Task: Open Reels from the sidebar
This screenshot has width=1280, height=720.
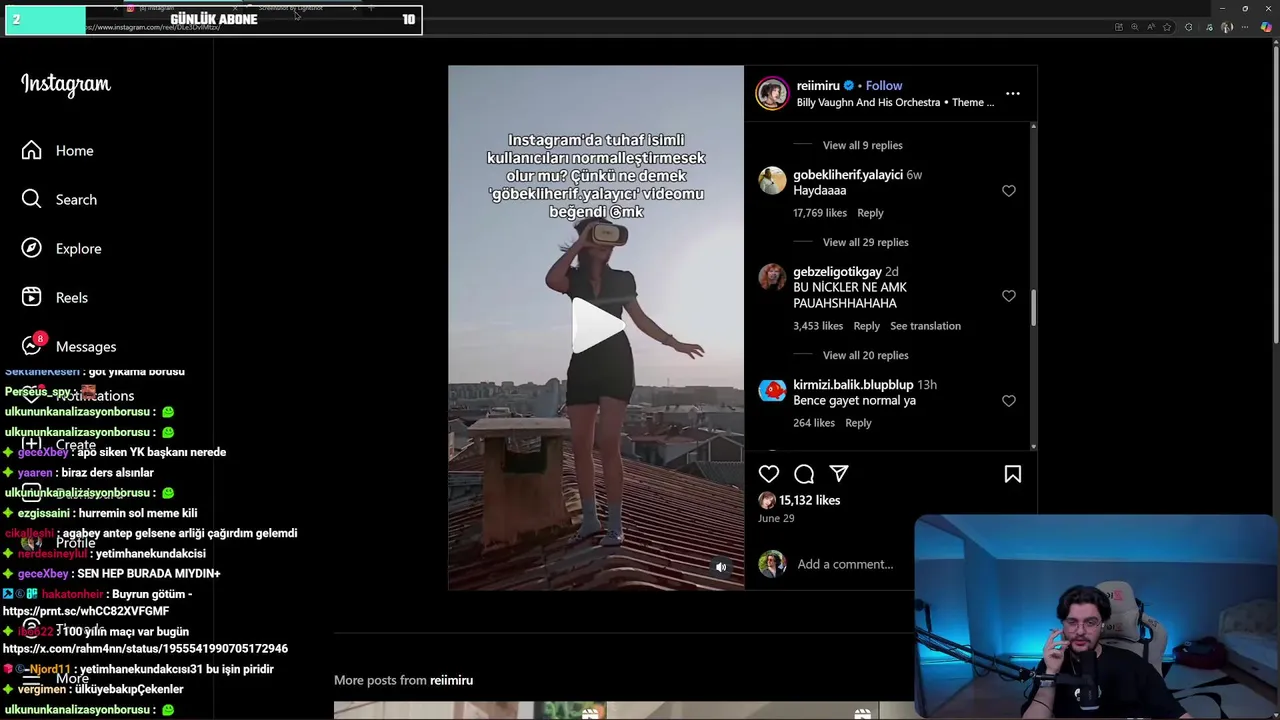Action: (55, 297)
